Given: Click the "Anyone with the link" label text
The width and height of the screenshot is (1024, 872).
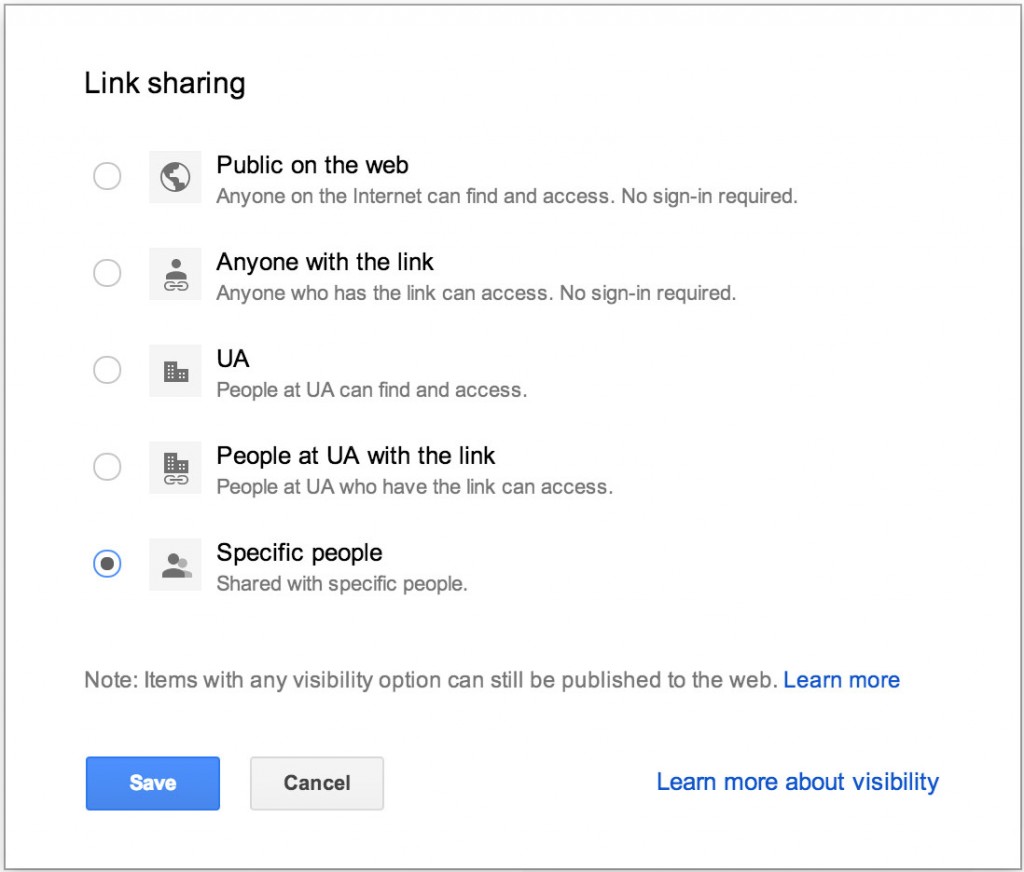Looking at the screenshot, I should coord(325,262).
